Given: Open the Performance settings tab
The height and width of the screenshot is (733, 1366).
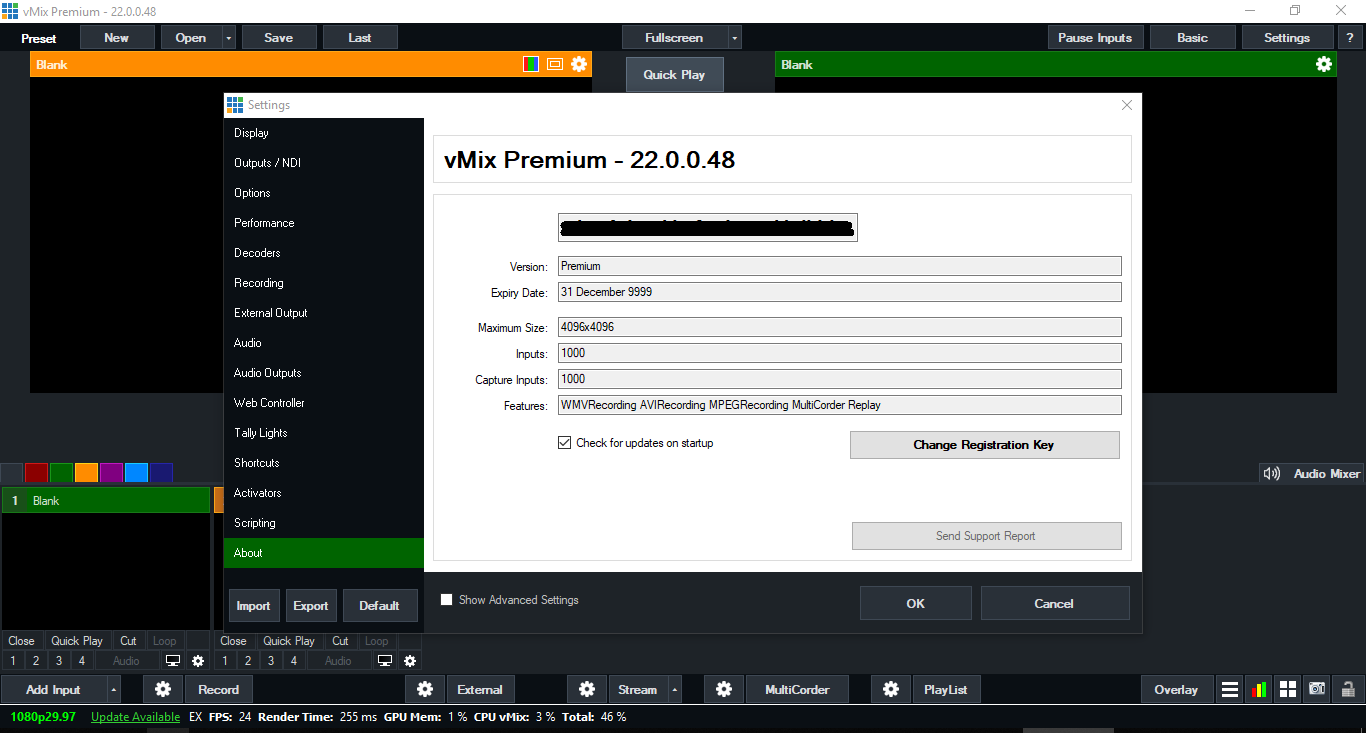Looking at the screenshot, I should (x=324, y=223).
